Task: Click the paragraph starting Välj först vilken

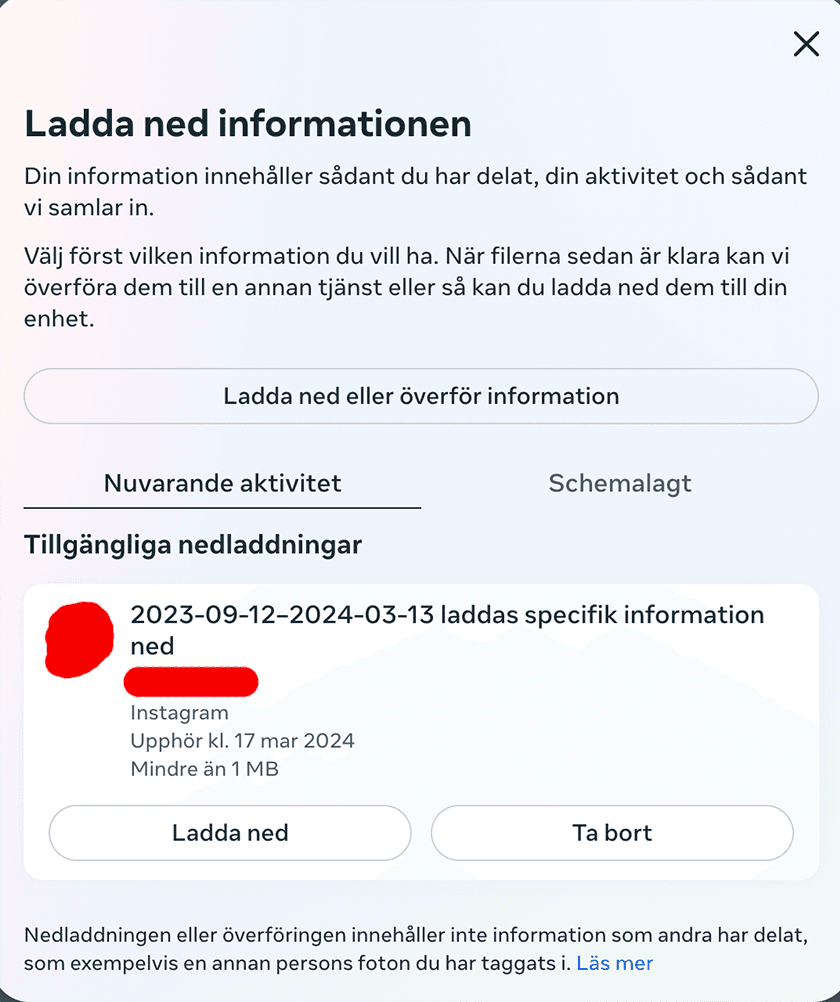Action: point(405,288)
